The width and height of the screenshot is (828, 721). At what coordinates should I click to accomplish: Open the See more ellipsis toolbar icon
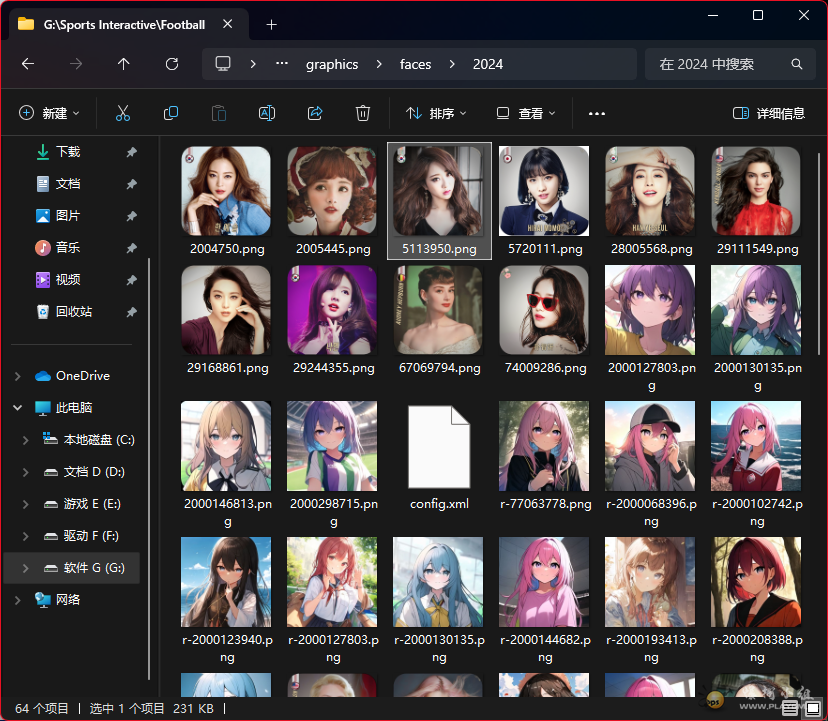tap(596, 113)
